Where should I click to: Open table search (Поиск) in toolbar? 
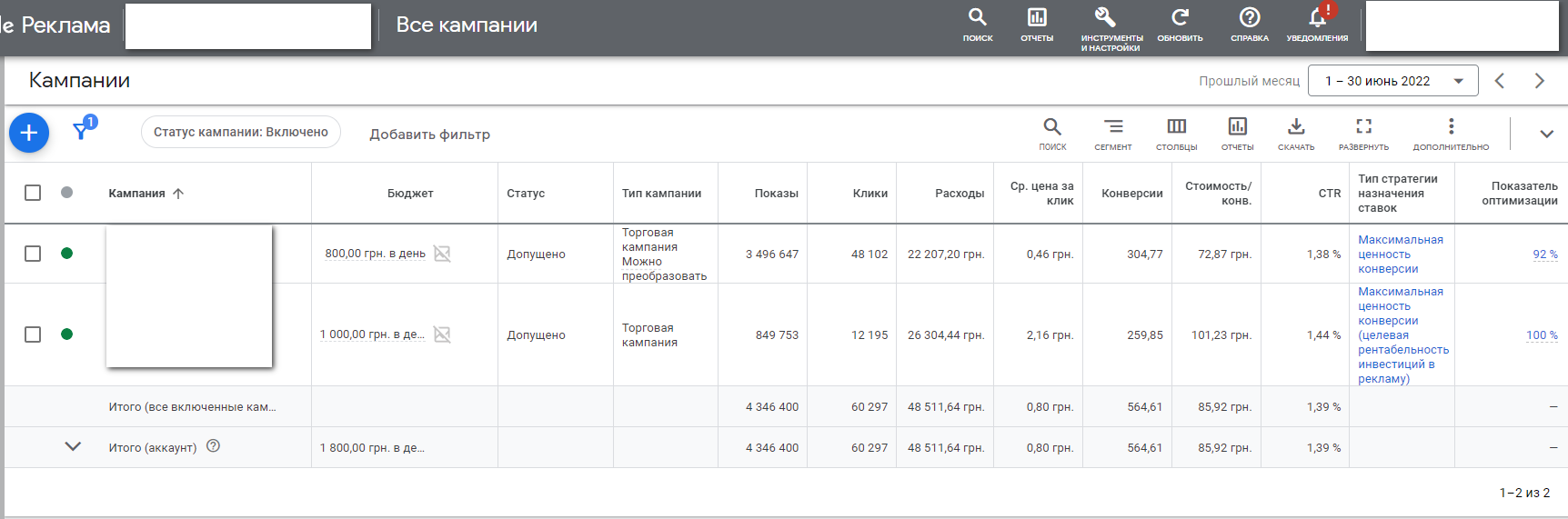coord(1052,126)
